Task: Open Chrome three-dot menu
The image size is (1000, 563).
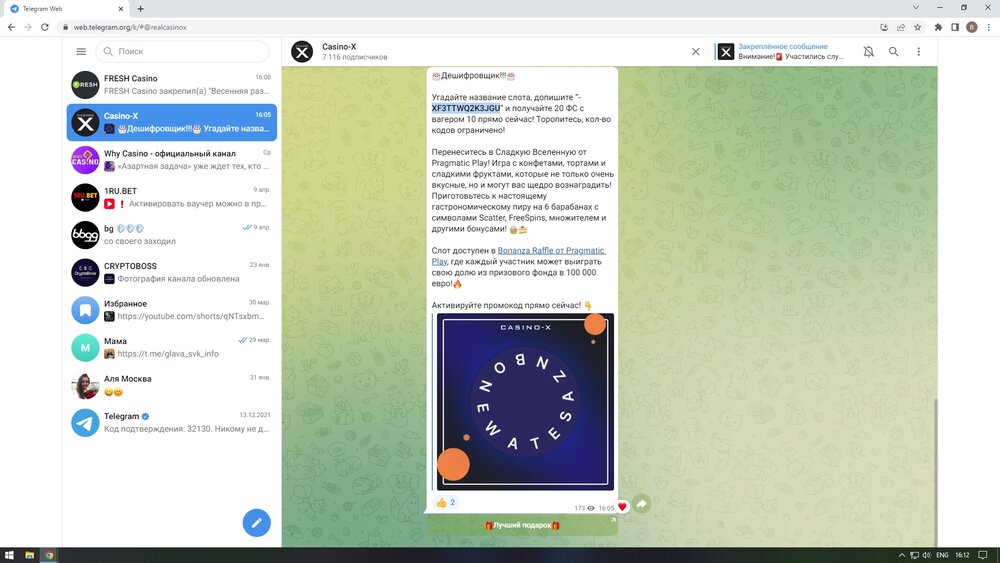Action: pyautogui.click(x=989, y=27)
